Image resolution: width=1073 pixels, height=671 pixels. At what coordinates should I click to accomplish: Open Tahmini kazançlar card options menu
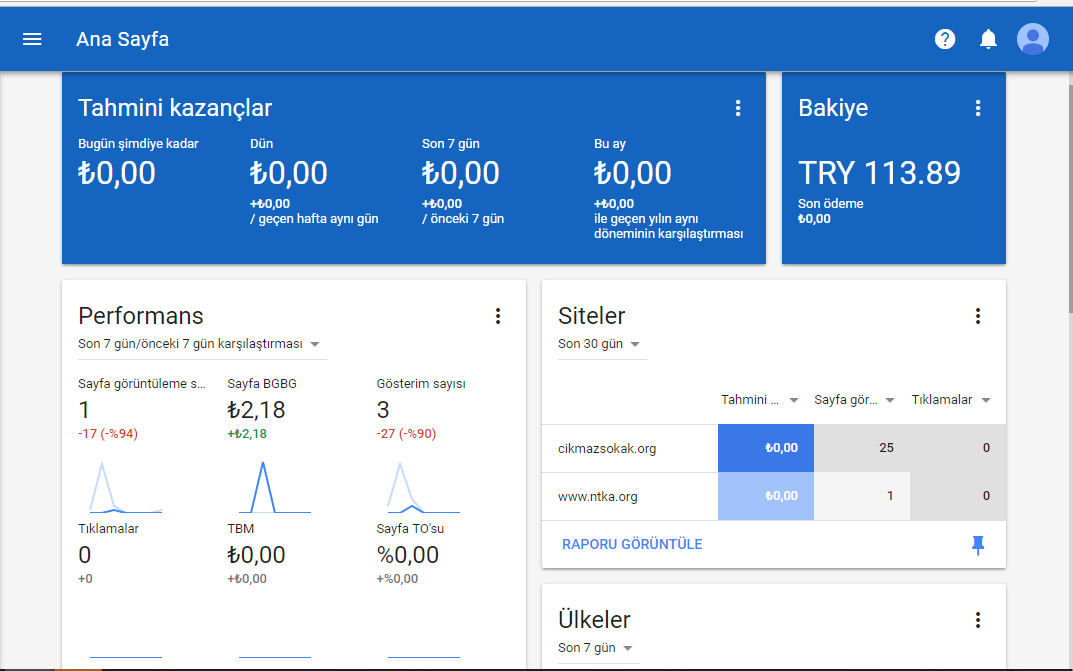coord(738,108)
